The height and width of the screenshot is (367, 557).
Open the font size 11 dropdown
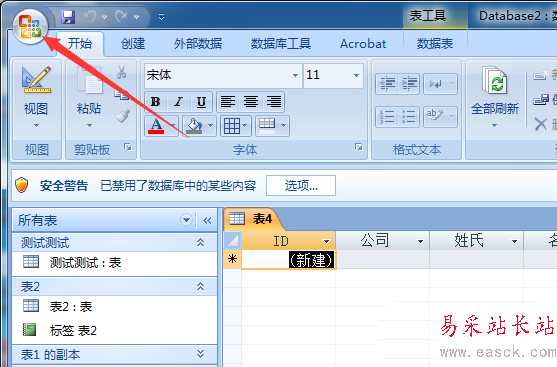356,75
